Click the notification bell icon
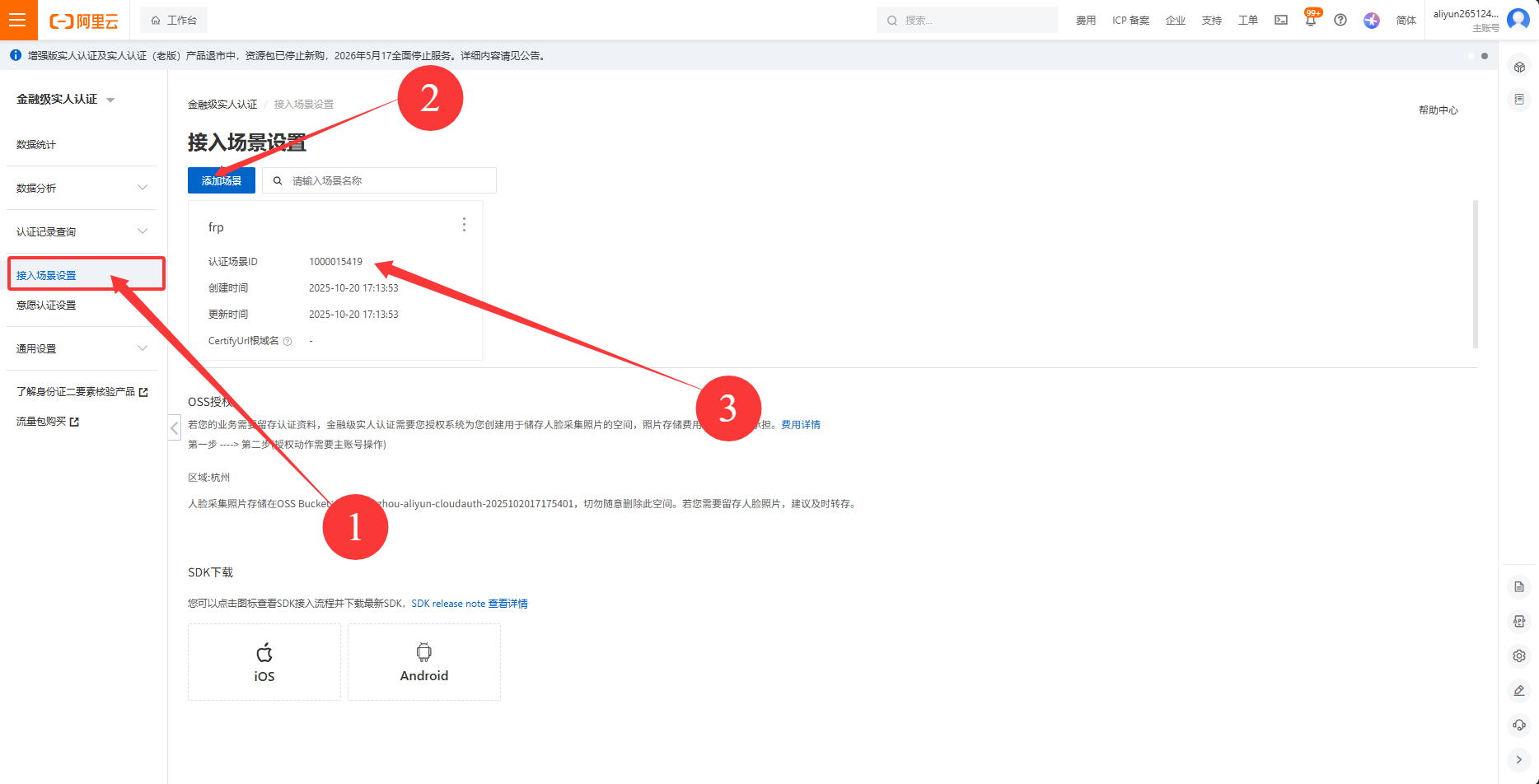Image resolution: width=1539 pixels, height=784 pixels. 1311,21
